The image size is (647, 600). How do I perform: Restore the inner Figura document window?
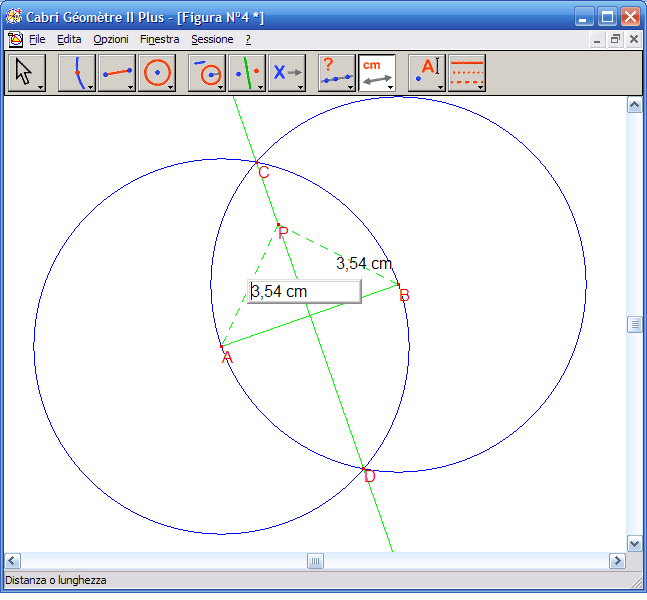615,40
